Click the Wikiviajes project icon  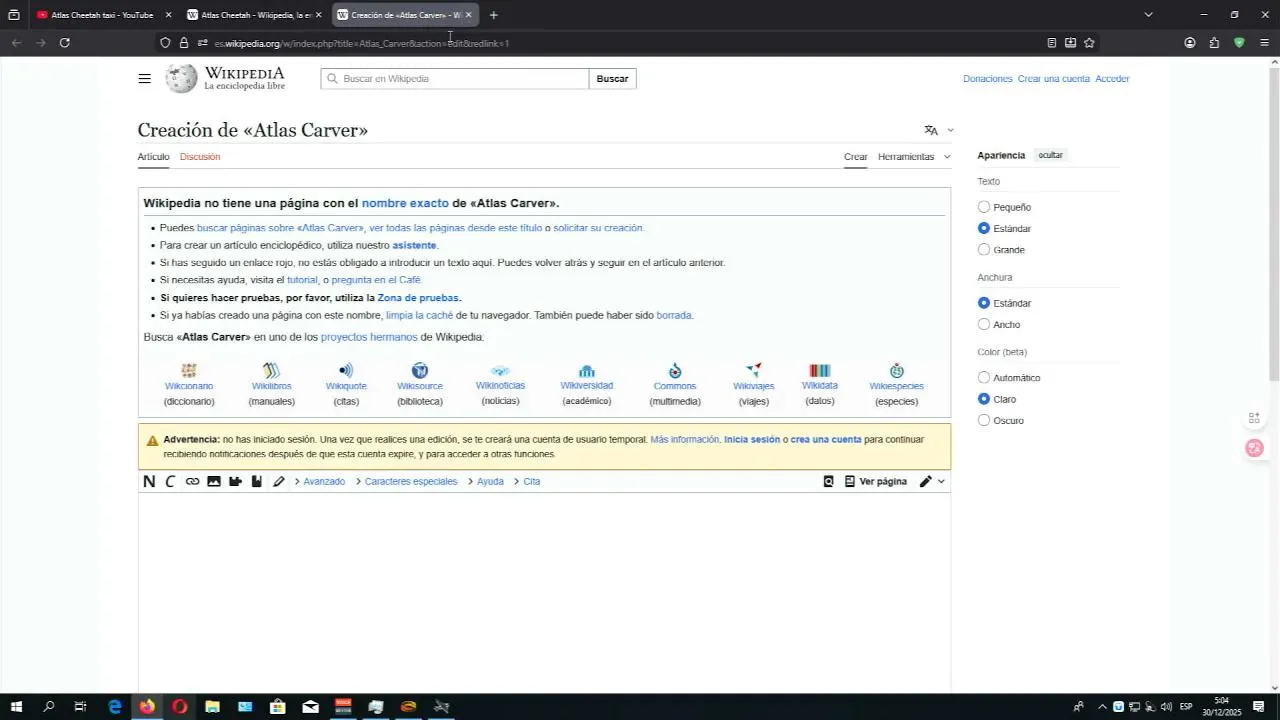pos(754,371)
